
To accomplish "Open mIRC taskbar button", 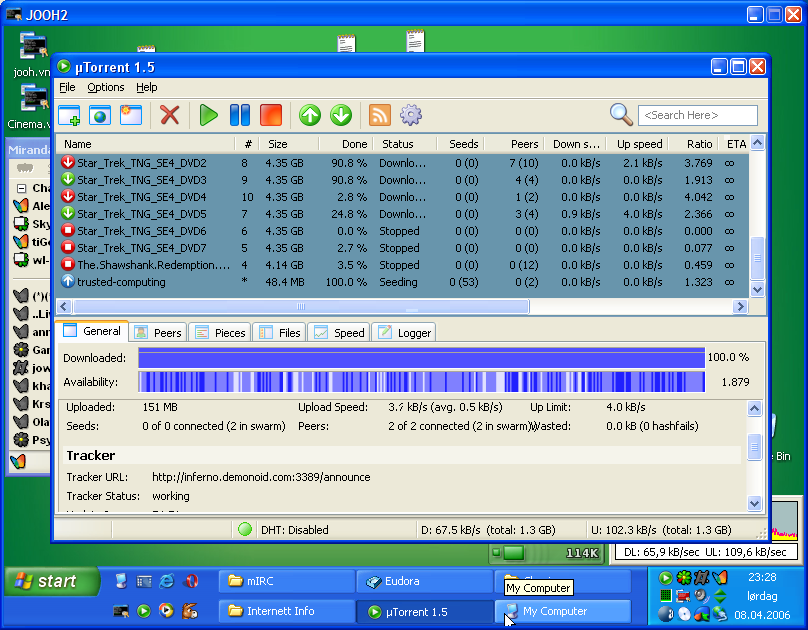I will [287, 581].
